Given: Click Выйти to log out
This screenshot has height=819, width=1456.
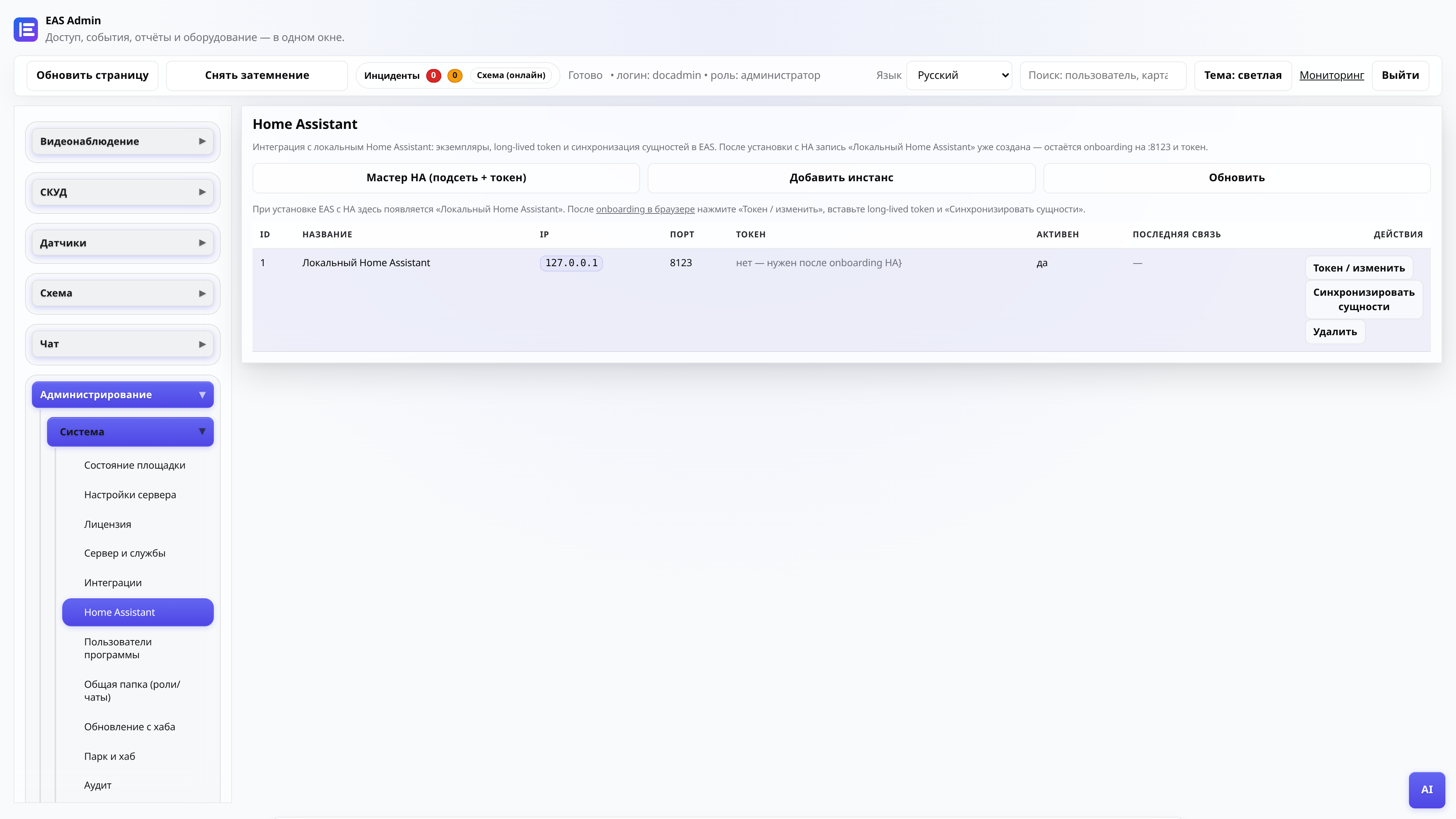Looking at the screenshot, I should pyautogui.click(x=1400, y=75).
